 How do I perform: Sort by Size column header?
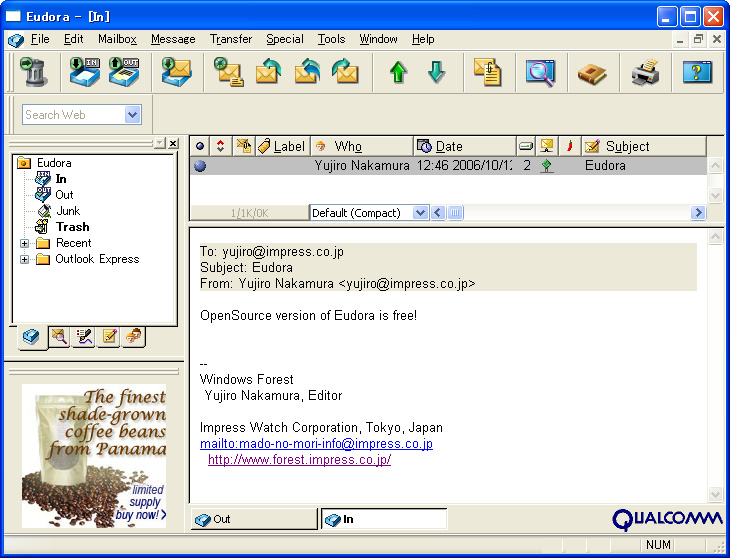click(526, 146)
